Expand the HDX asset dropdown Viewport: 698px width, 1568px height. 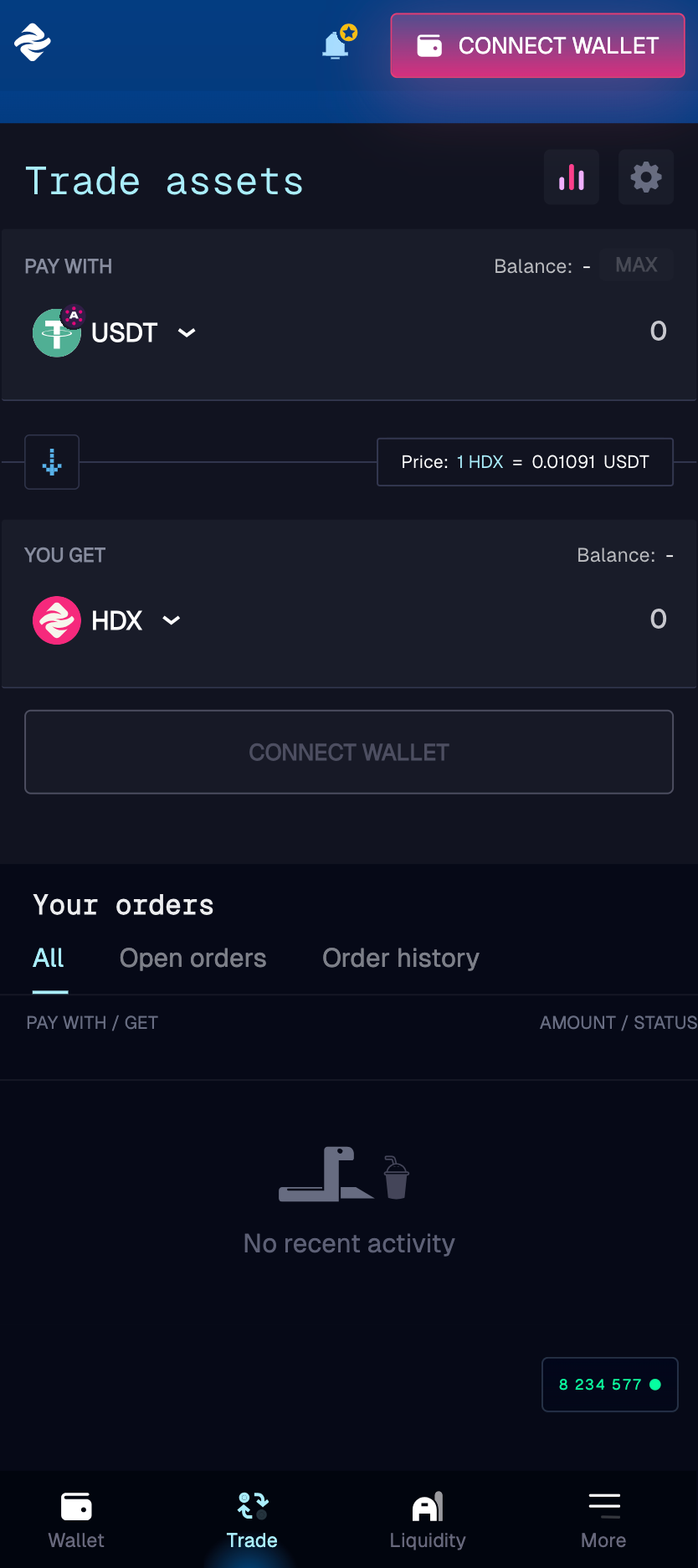tap(172, 620)
